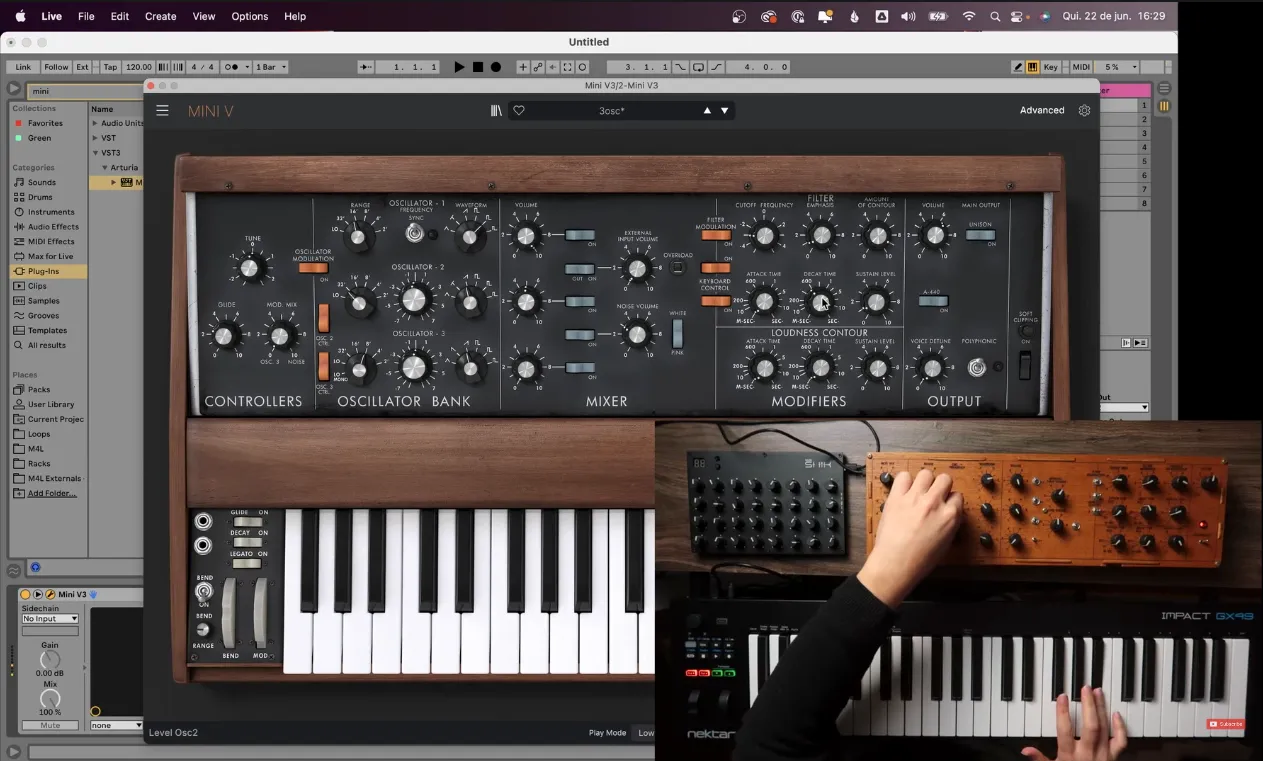The width and height of the screenshot is (1263, 761).
Task: Click the Advanced button in Mini V
Action: pyautogui.click(x=1042, y=110)
